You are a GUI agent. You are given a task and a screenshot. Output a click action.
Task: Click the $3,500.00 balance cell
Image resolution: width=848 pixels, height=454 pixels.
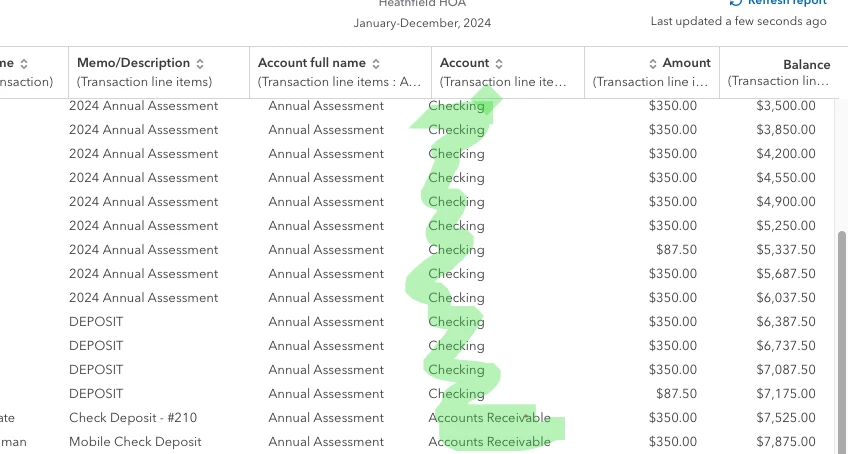[x=786, y=106]
